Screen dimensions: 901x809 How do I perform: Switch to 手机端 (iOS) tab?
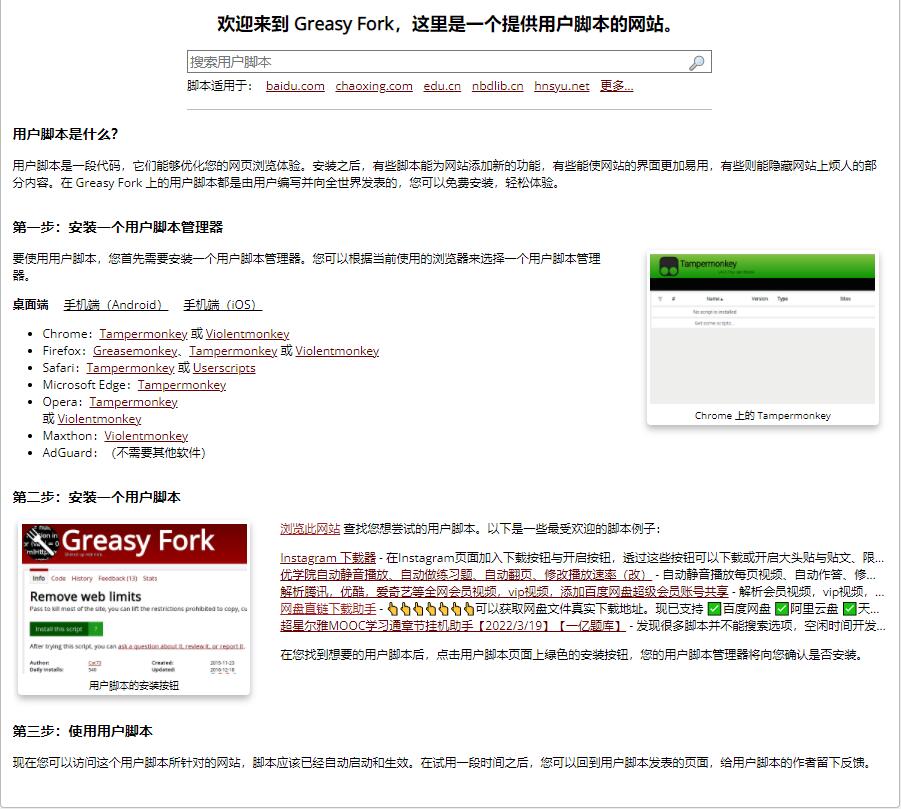222,305
